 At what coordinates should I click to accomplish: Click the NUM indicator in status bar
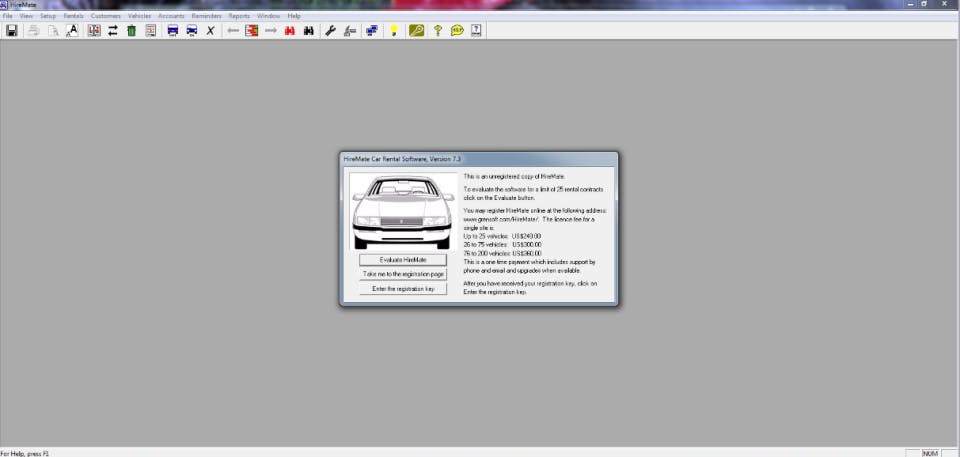pyautogui.click(x=931, y=454)
